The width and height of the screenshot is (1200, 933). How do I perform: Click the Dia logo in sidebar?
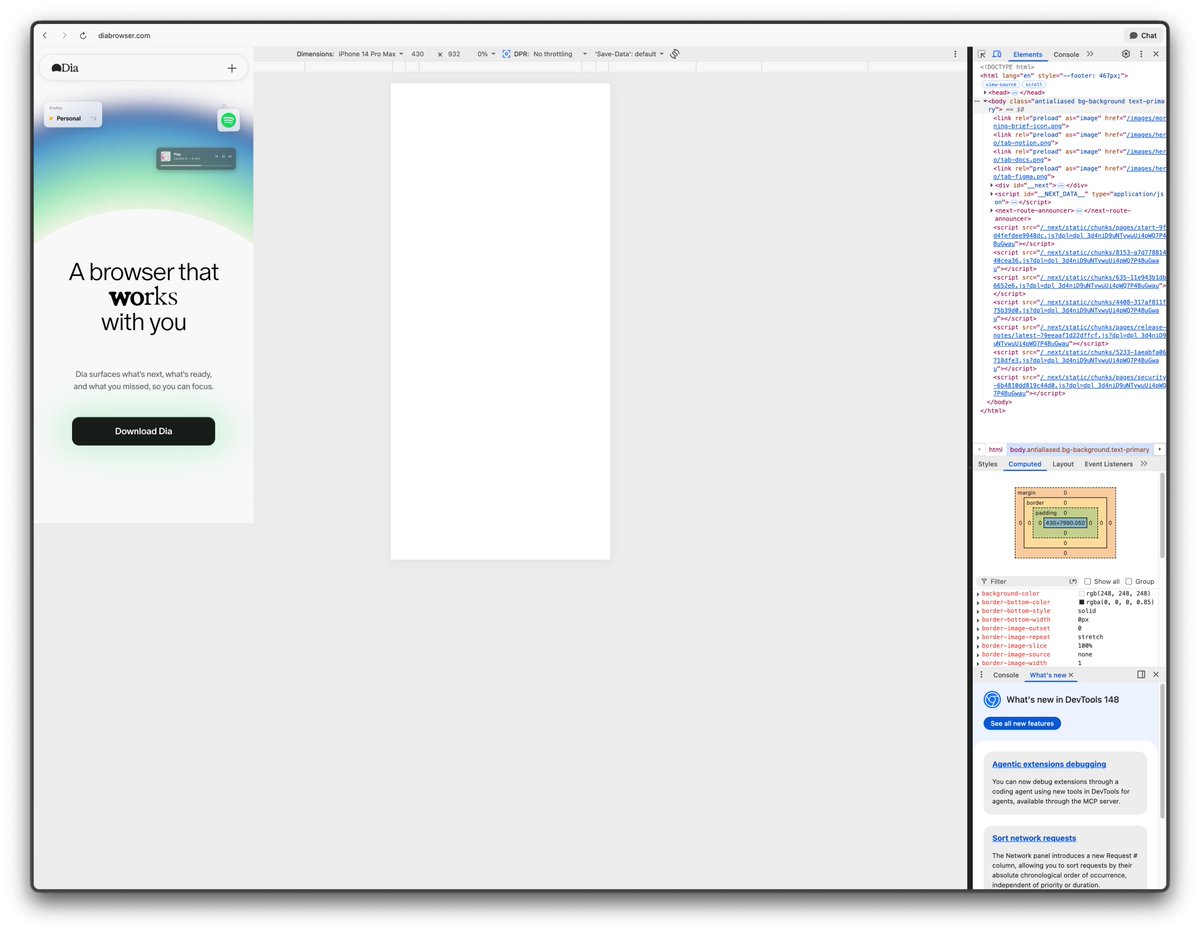(65, 68)
